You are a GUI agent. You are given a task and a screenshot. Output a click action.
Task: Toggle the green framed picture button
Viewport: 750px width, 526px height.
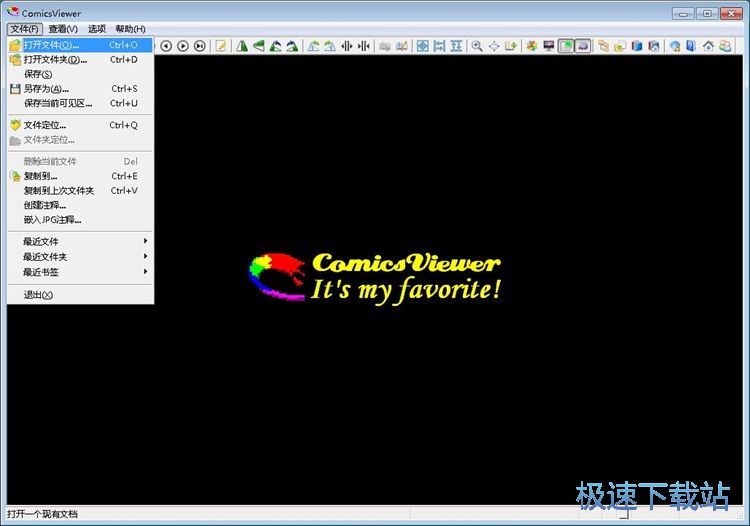pyautogui.click(x=566, y=46)
